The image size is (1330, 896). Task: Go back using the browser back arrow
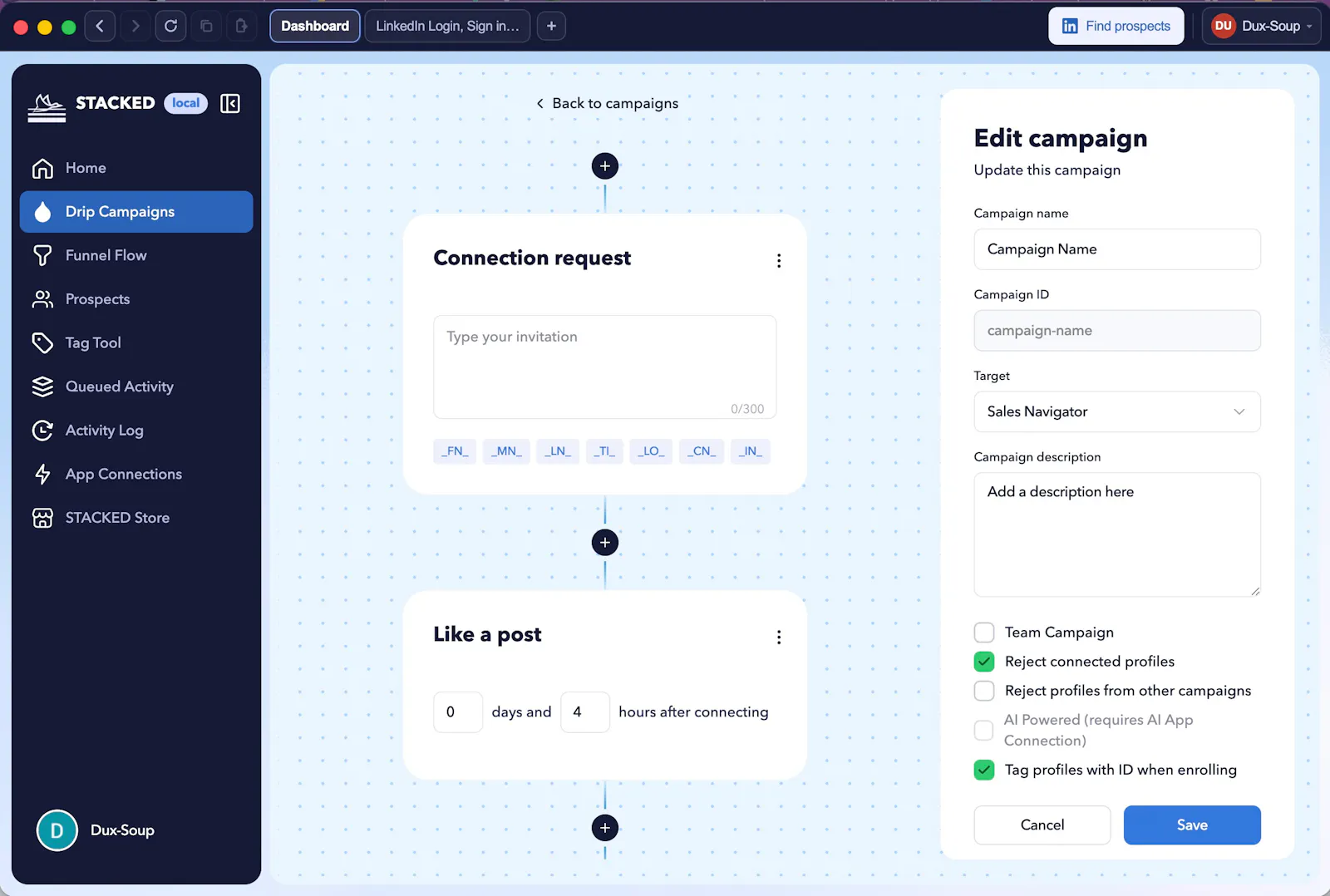coord(100,26)
